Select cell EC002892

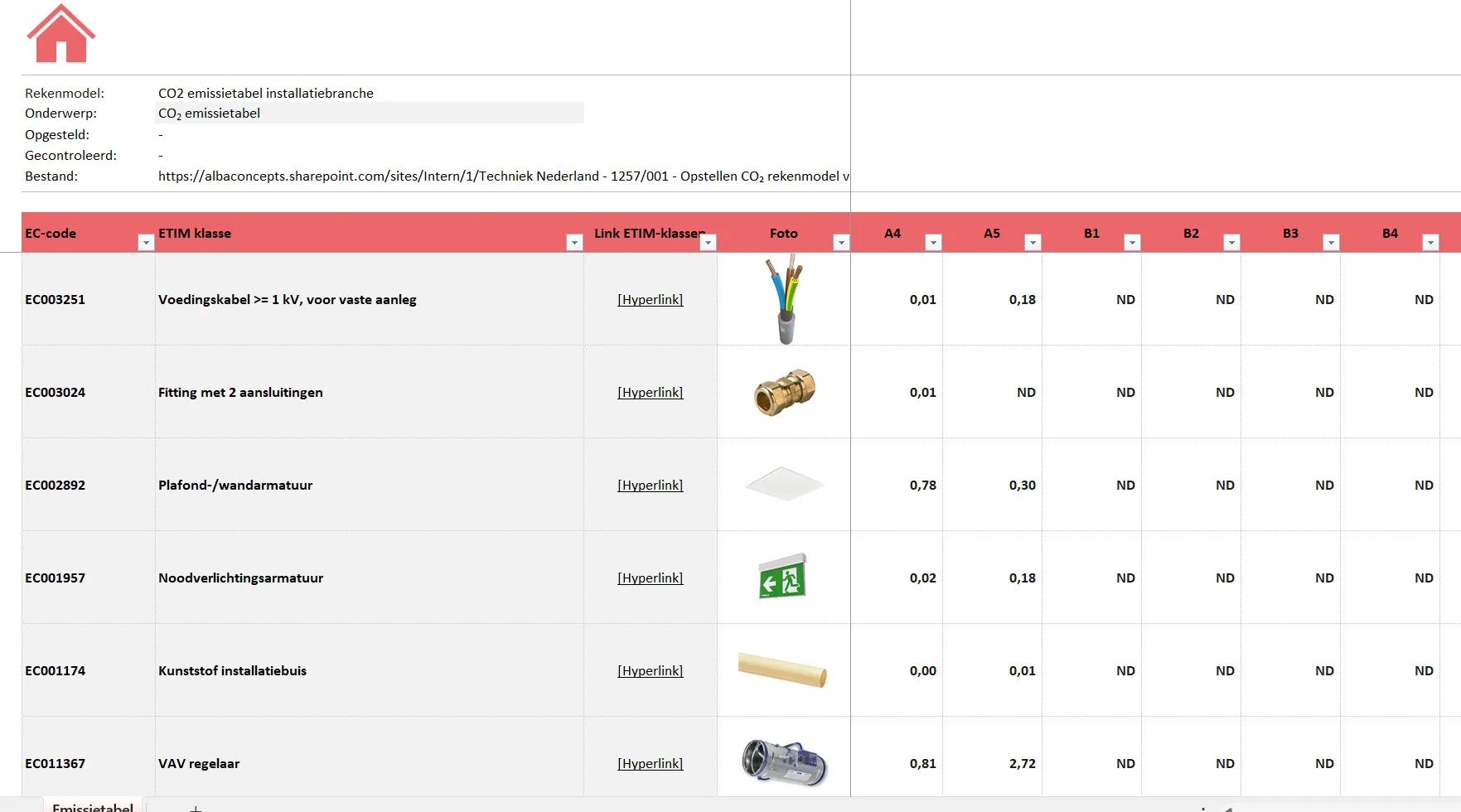click(x=88, y=486)
